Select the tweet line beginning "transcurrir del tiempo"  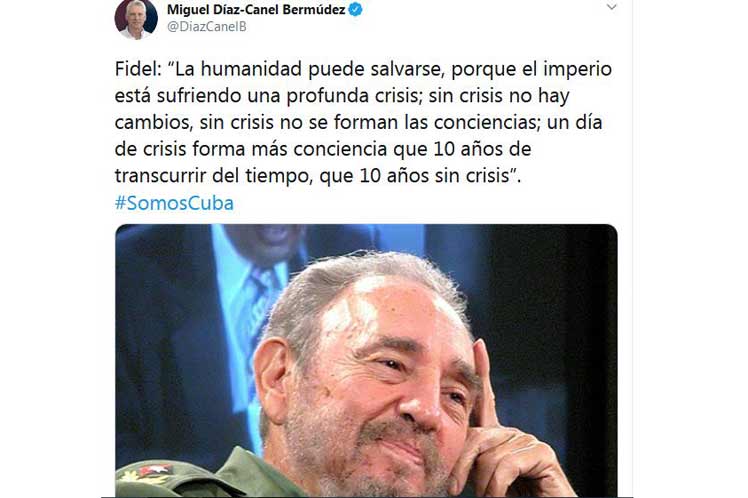(318, 176)
